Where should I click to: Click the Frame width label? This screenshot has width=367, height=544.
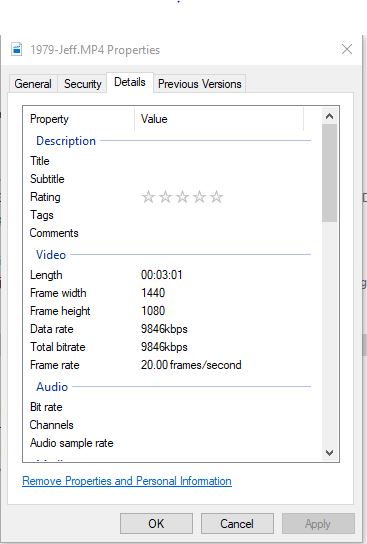pyautogui.click(x=58, y=293)
